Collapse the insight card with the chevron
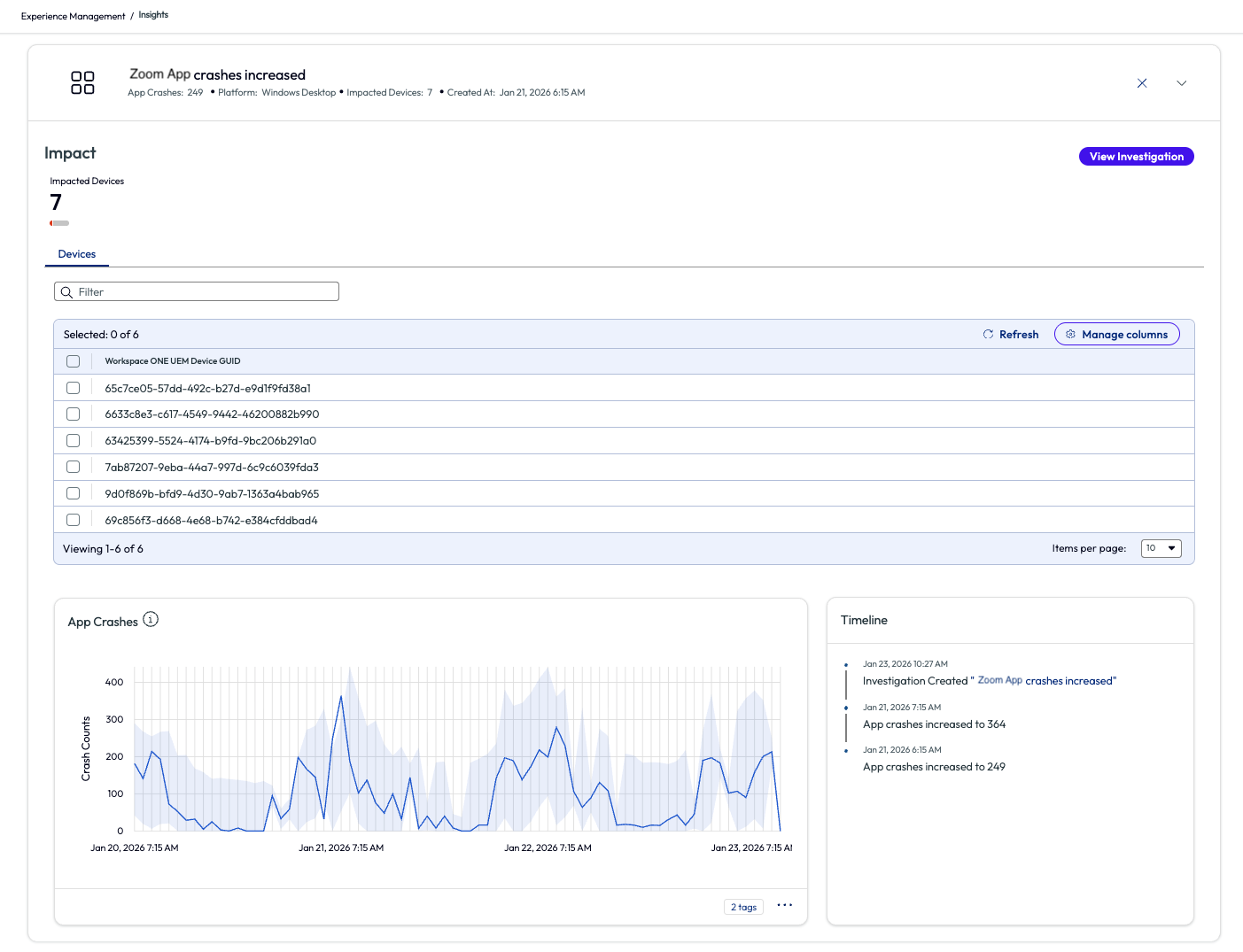Screen dimensions: 1243x952 [x=1181, y=83]
